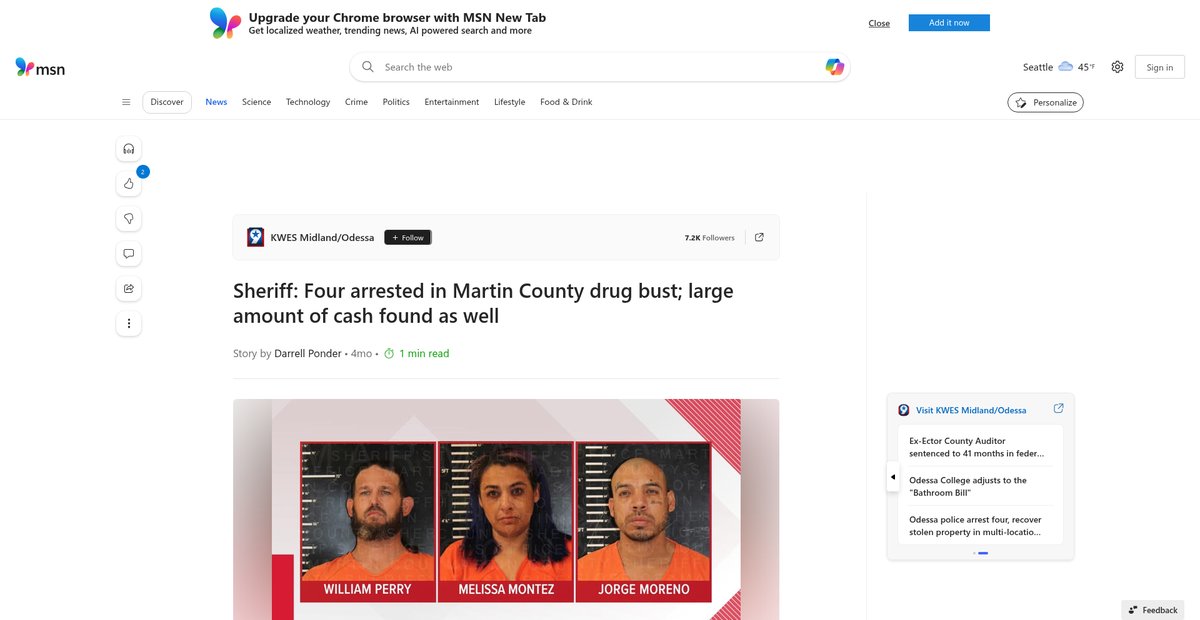Click Seattle weather location text
The height and width of the screenshot is (620, 1200).
pos(1038,67)
